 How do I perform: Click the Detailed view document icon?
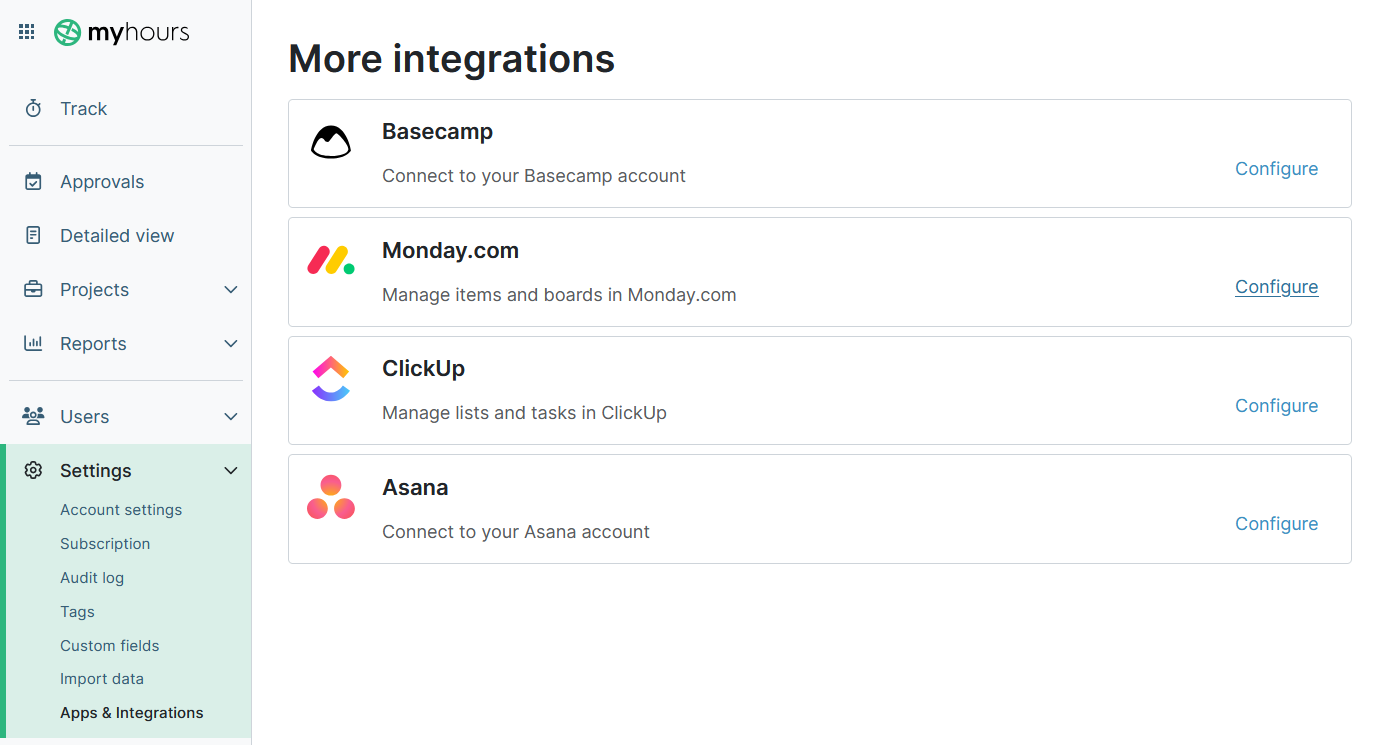33,235
